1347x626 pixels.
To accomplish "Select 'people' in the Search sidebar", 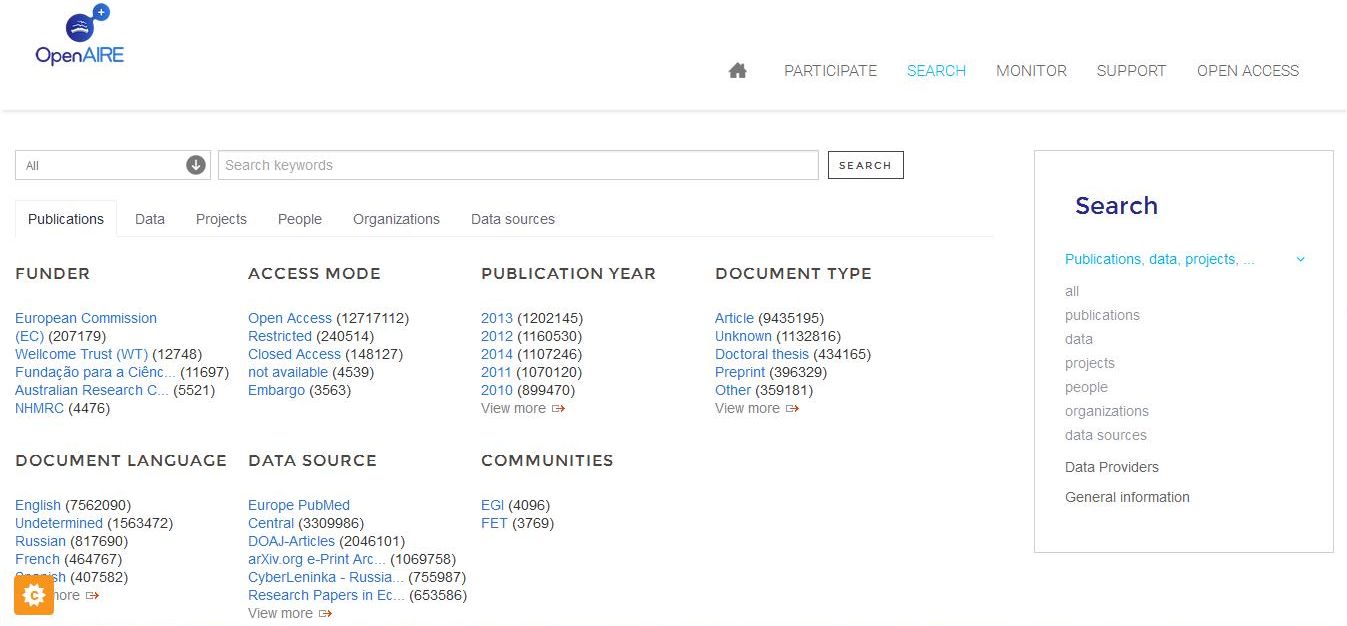I will click(x=1086, y=387).
